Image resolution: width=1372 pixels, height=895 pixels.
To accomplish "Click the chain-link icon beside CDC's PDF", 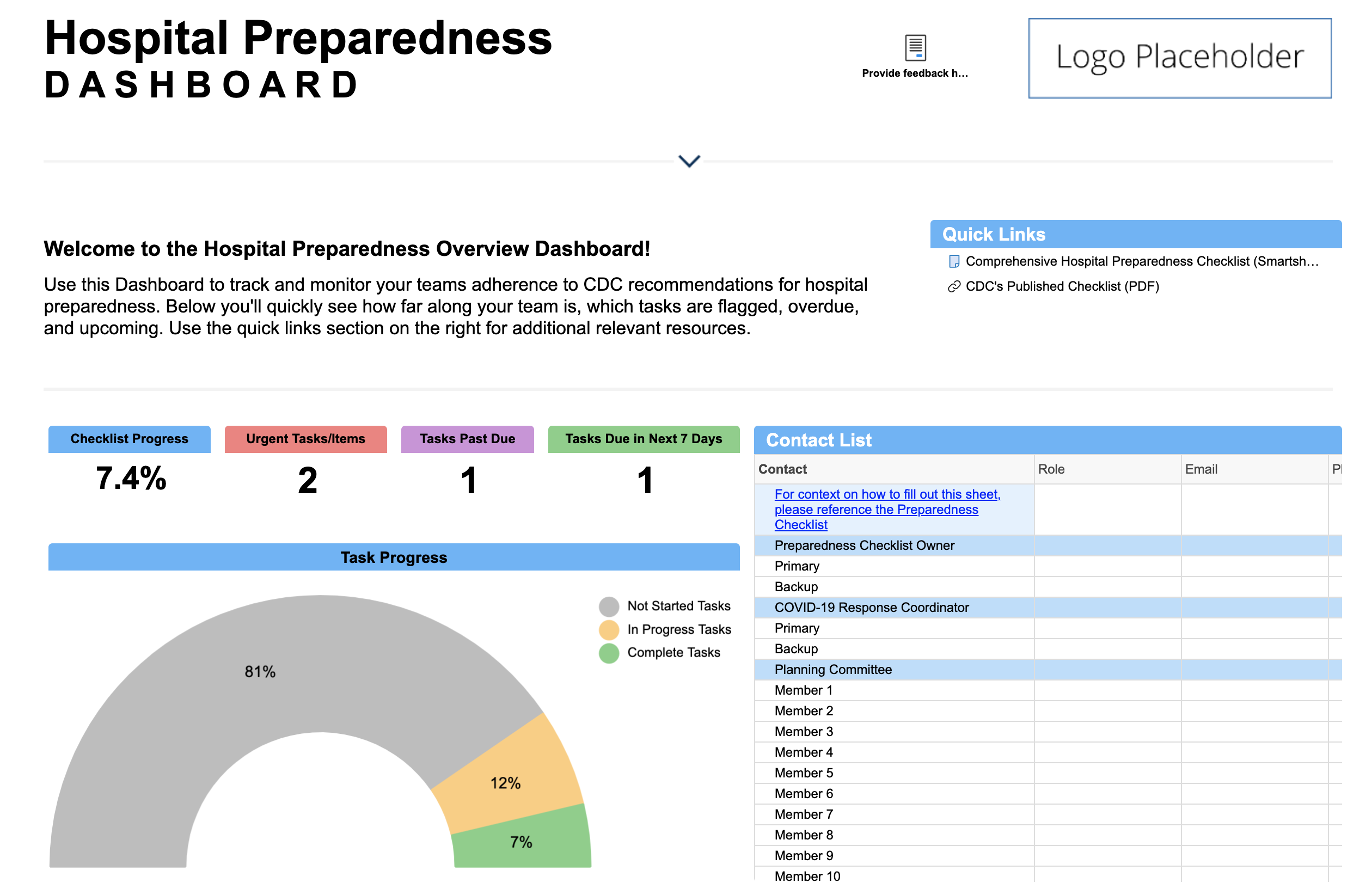I will click(953, 287).
